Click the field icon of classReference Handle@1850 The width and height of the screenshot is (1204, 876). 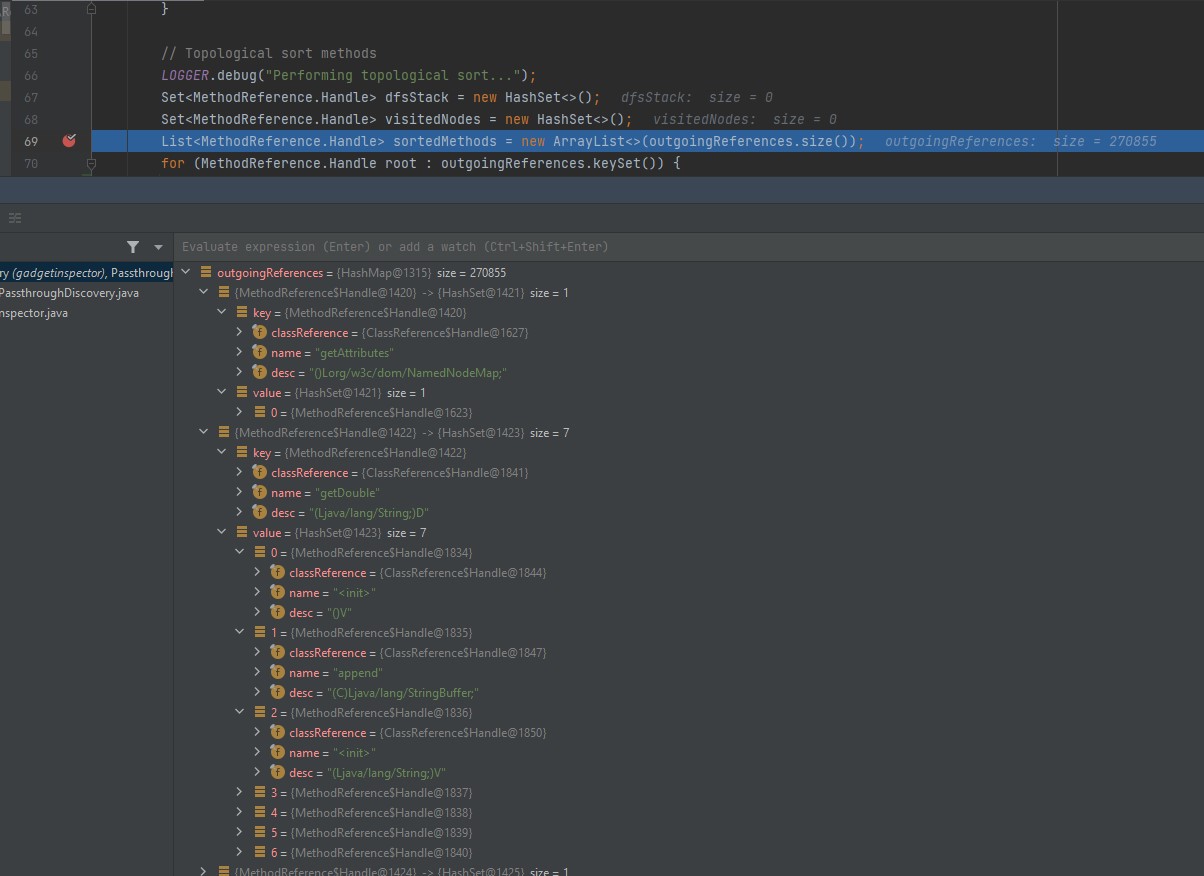point(278,732)
